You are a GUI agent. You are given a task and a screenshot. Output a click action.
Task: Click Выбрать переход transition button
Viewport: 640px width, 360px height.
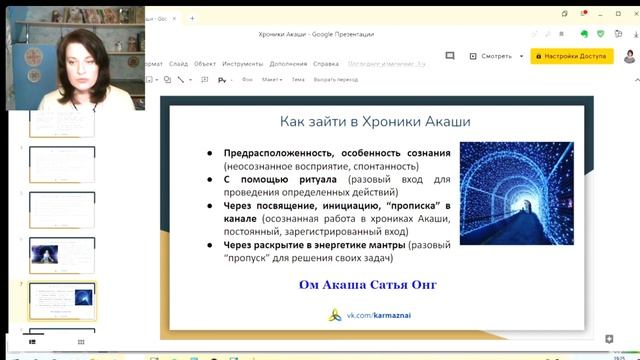(336, 80)
